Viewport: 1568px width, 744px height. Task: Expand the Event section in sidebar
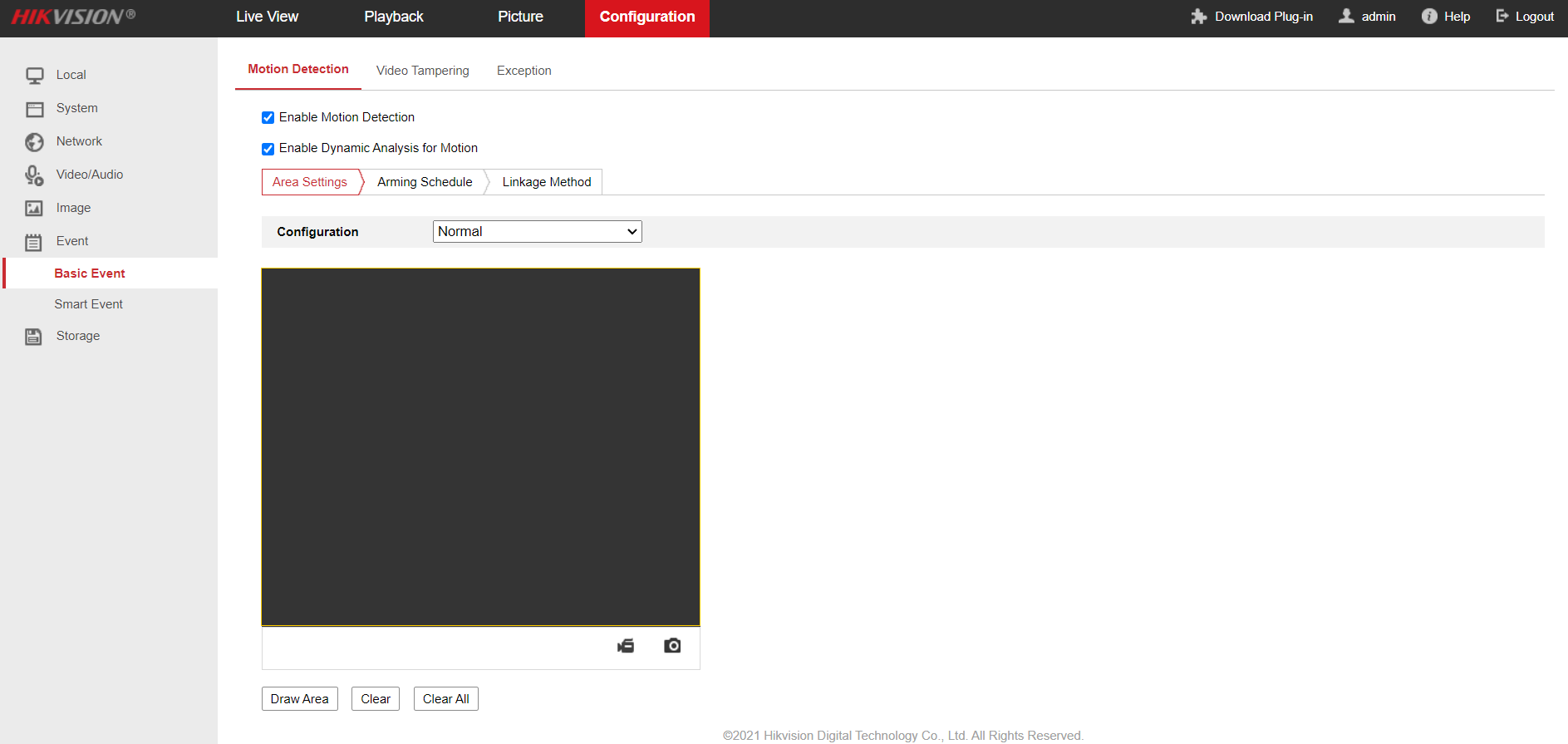click(72, 241)
